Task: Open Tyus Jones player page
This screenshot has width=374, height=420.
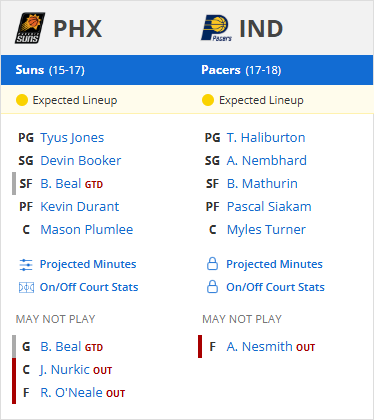Action: [72, 138]
